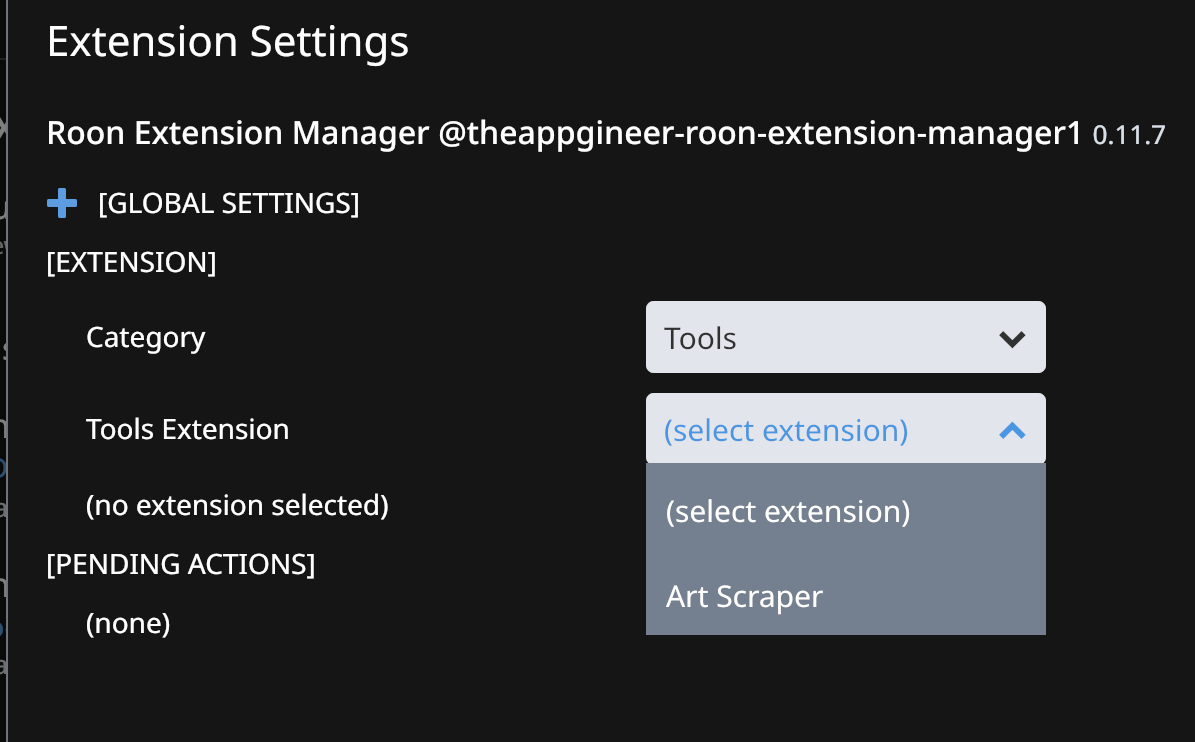
Task: Click the (no extension selected) status text
Action: pyautogui.click(x=237, y=505)
